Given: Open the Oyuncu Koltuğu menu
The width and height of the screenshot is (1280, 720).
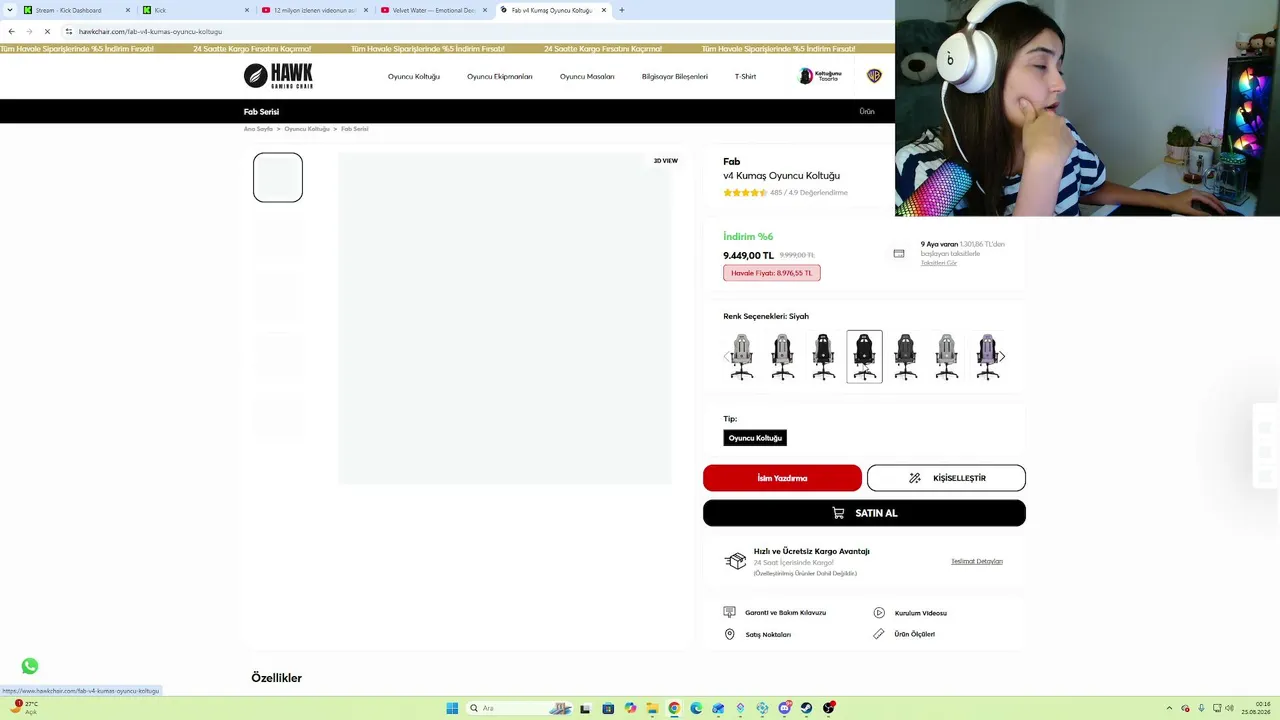Looking at the screenshot, I should click(x=414, y=76).
